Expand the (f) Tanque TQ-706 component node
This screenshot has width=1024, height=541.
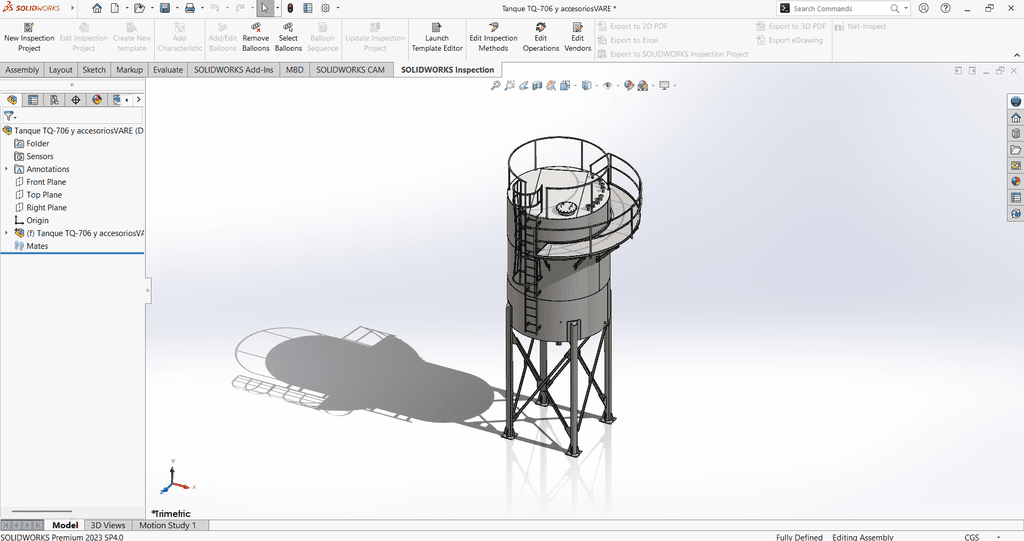[7, 233]
